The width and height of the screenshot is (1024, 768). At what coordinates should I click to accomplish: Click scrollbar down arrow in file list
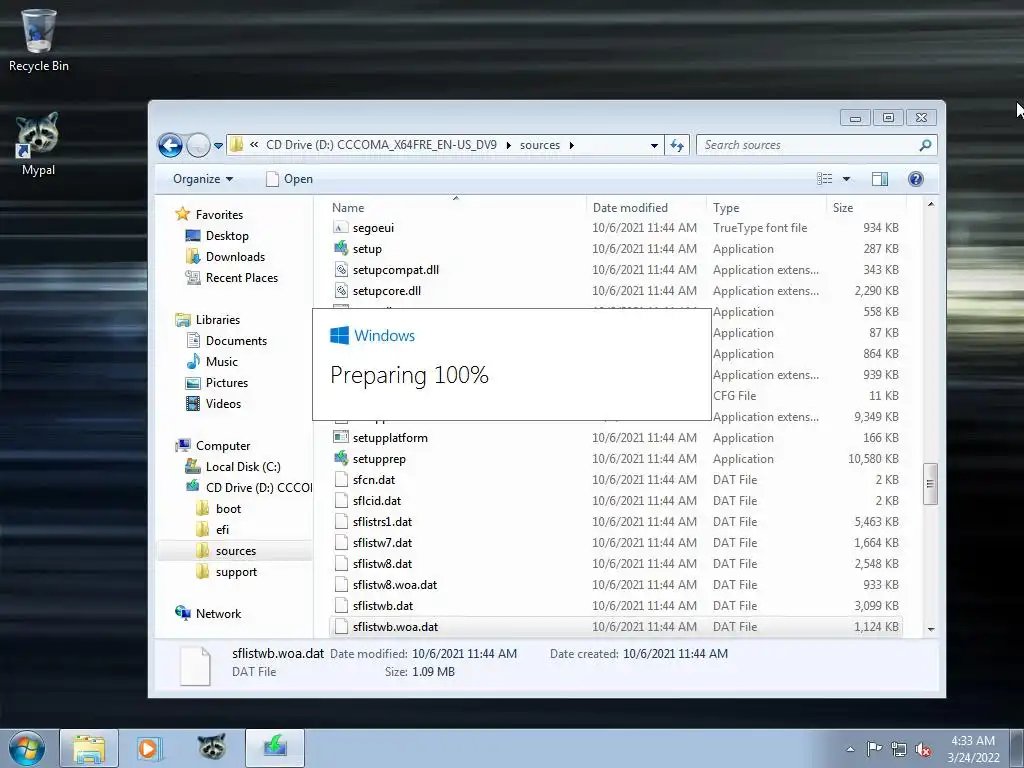coord(931,629)
